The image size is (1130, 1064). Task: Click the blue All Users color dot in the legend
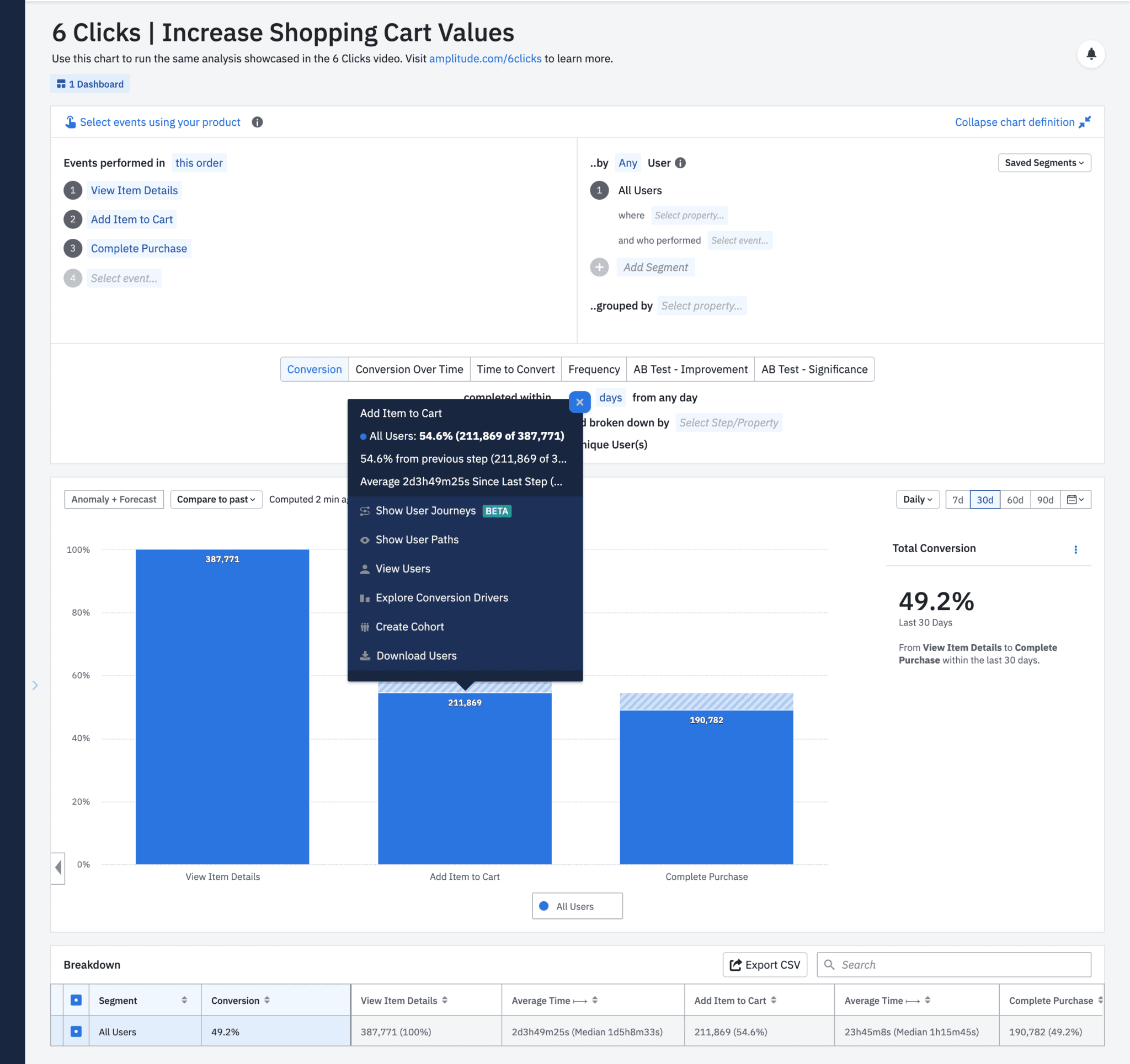(544, 906)
